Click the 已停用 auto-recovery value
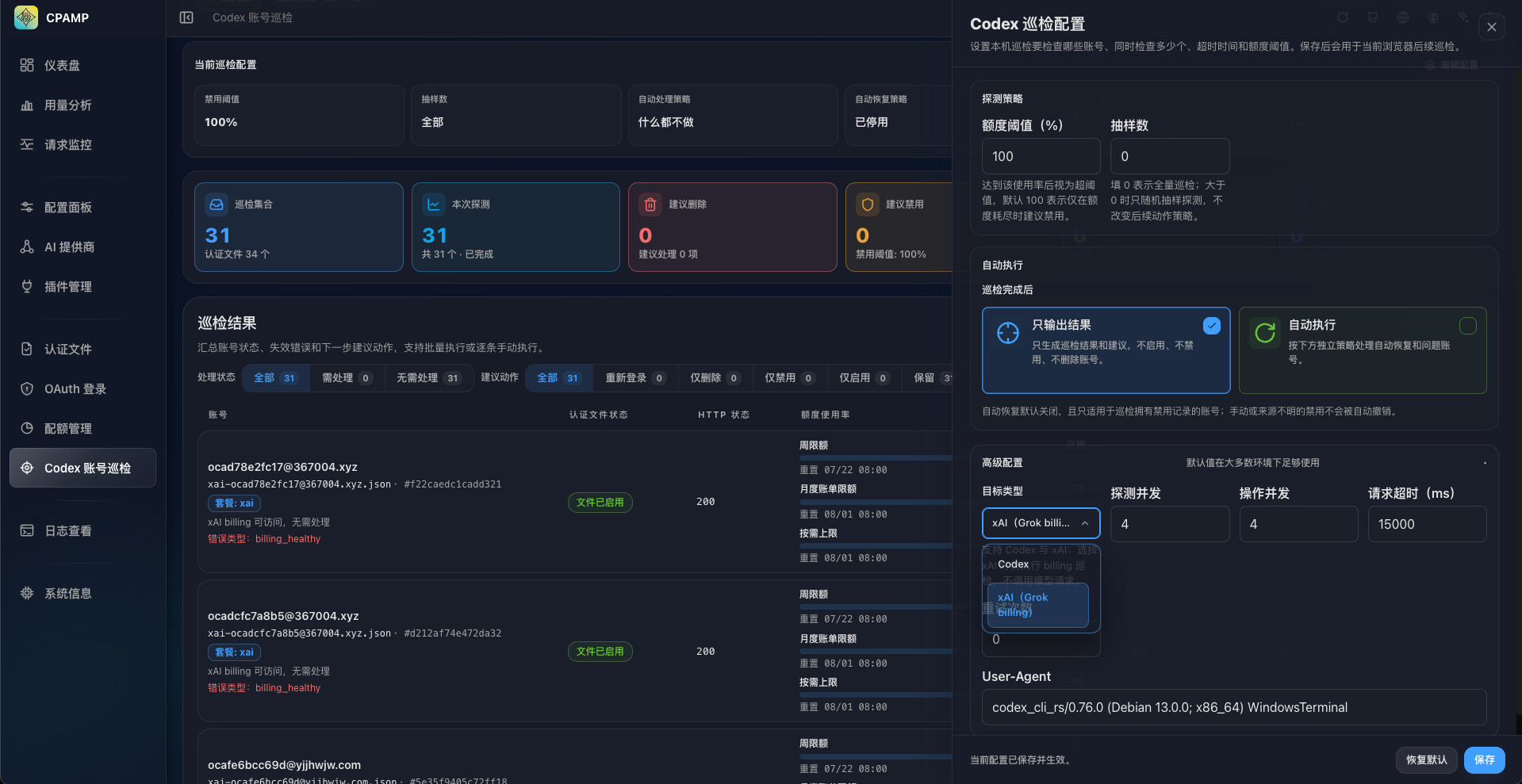The image size is (1522, 784). (871, 122)
